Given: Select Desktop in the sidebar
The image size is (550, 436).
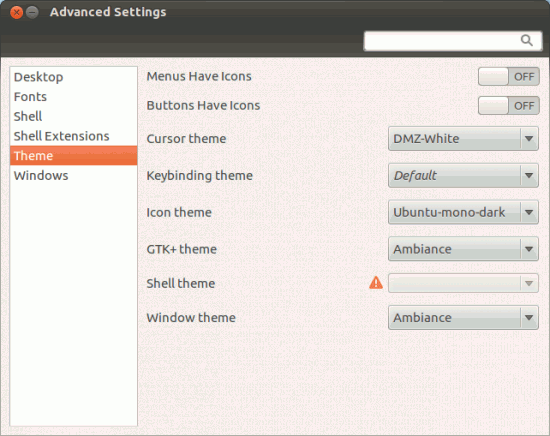Looking at the screenshot, I should point(74,77).
